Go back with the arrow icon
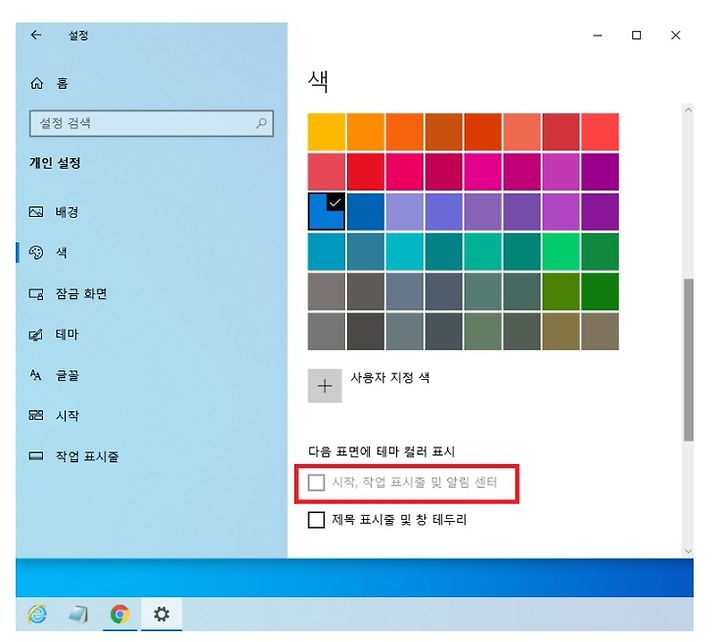The image size is (720, 642). [x=36, y=35]
